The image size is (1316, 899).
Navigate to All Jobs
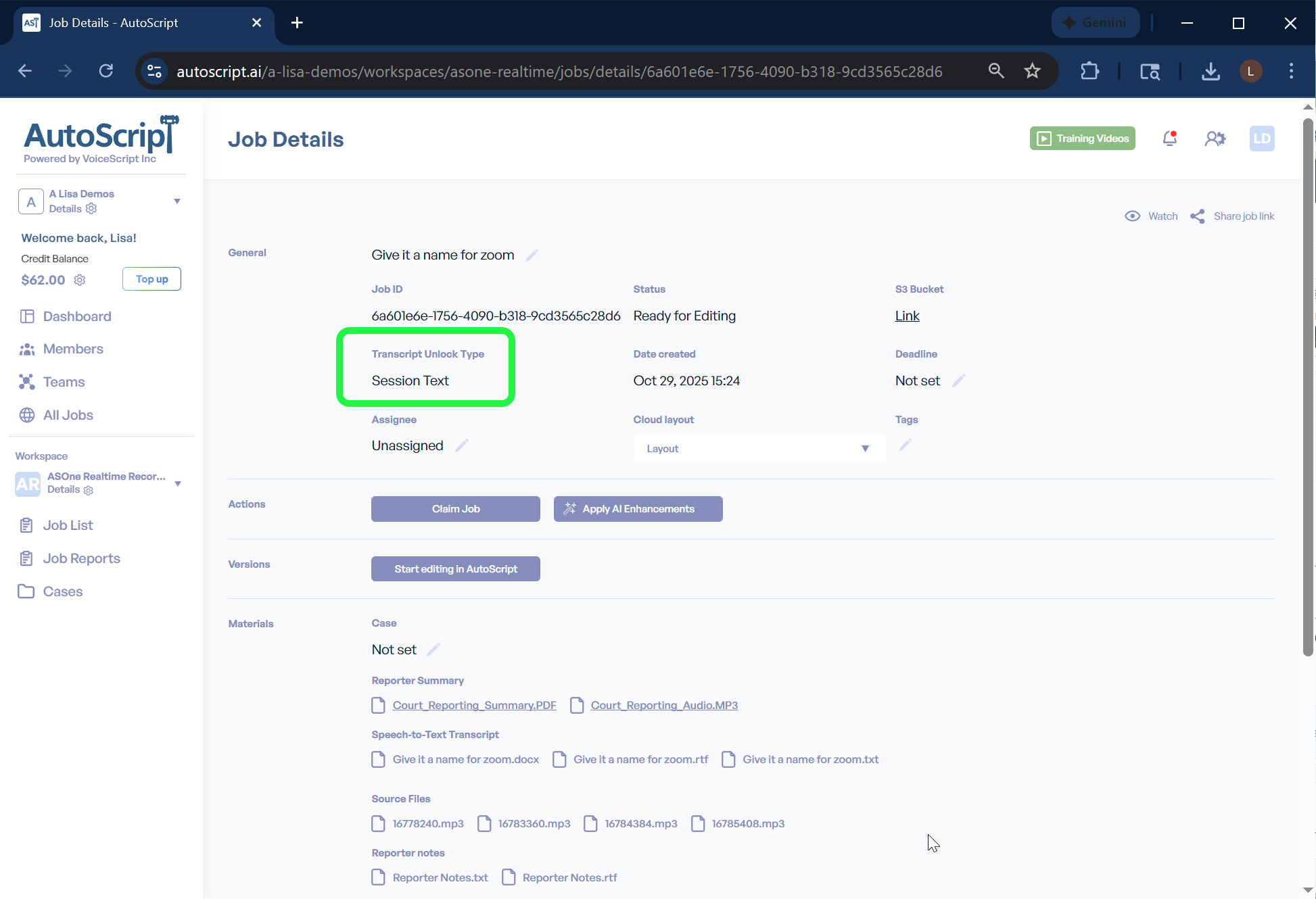[x=68, y=415]
